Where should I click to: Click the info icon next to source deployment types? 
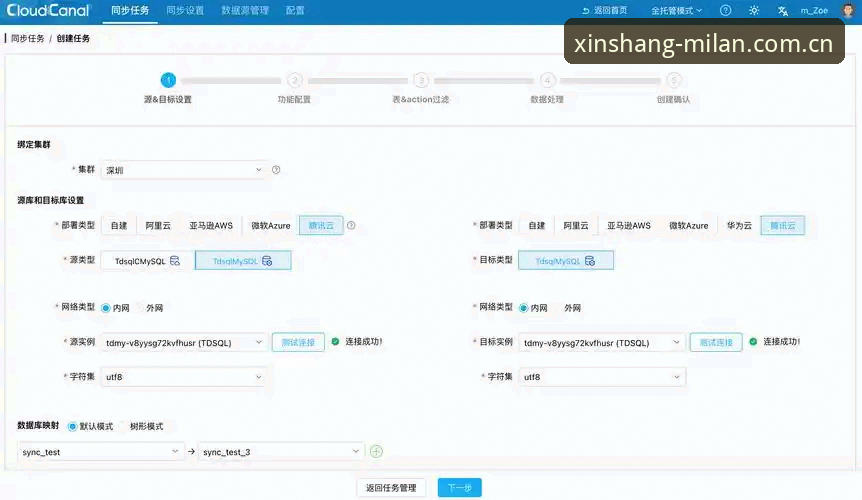click(351, 225)
